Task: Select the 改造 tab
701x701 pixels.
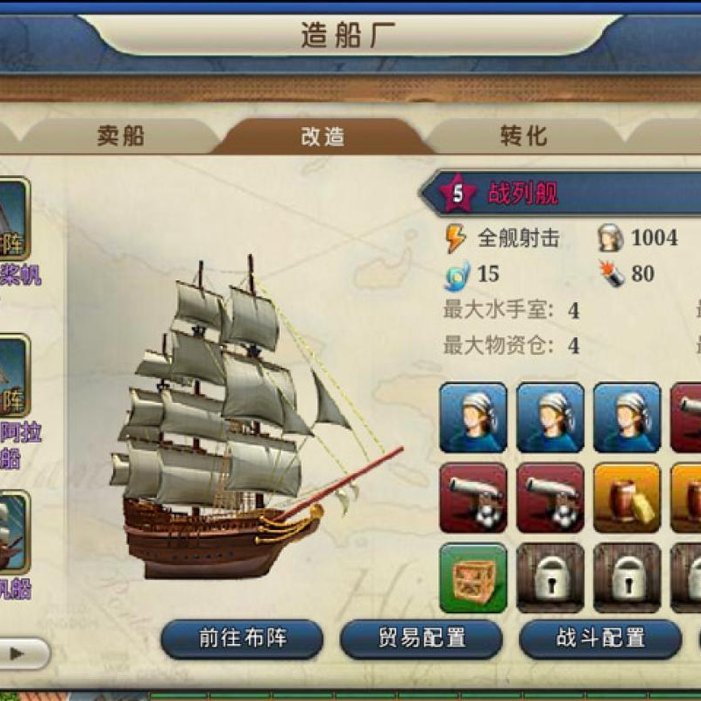Action: 322,136
